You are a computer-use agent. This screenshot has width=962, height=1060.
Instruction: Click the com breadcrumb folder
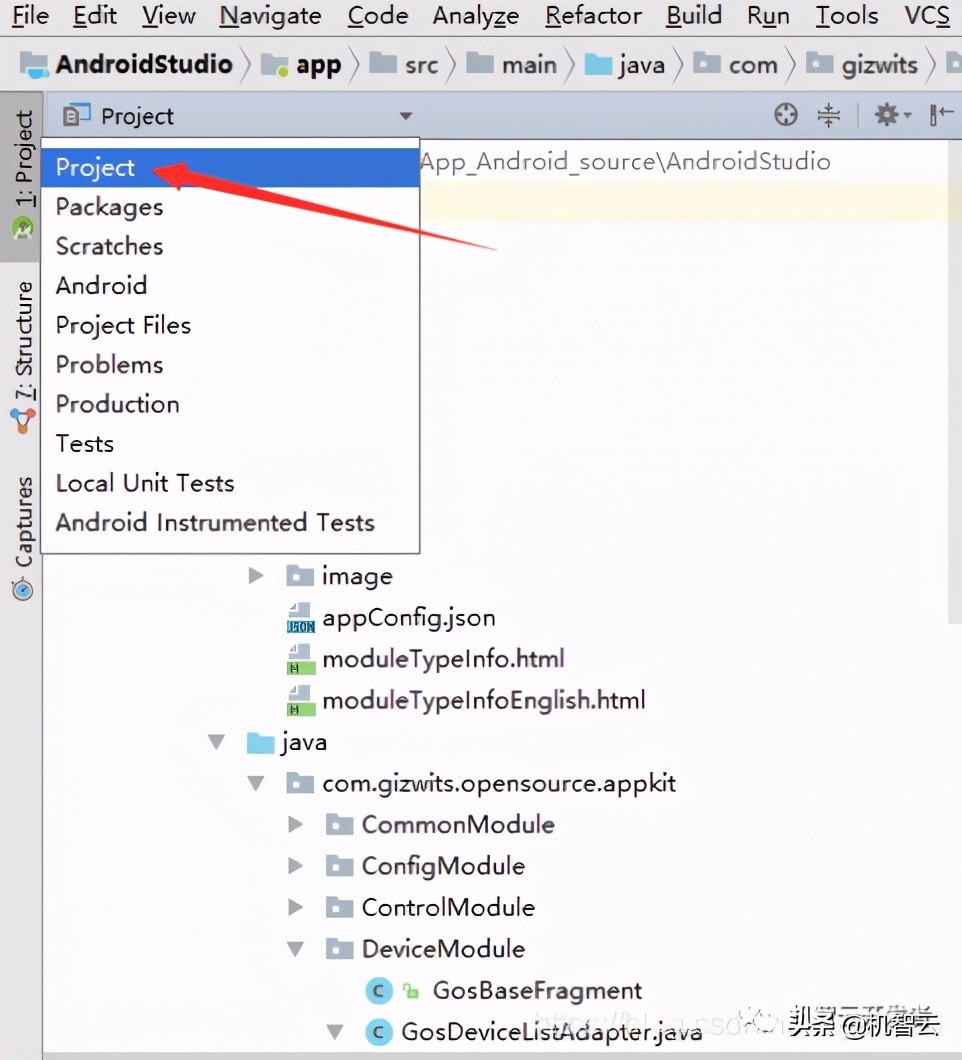click(736, 64)
